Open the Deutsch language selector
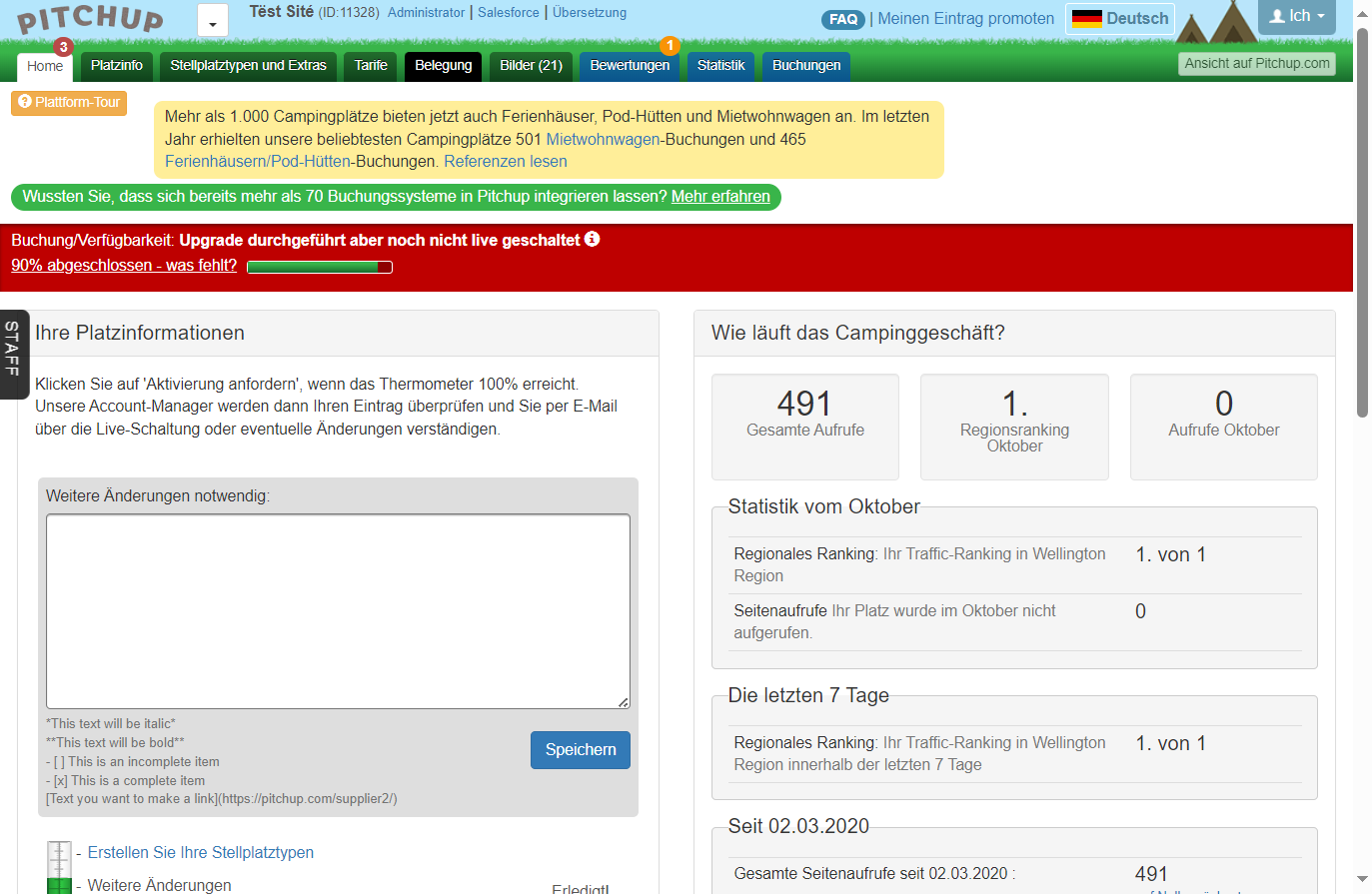Viewport: 1372px width, 894px height. [x=1120, y=19]
